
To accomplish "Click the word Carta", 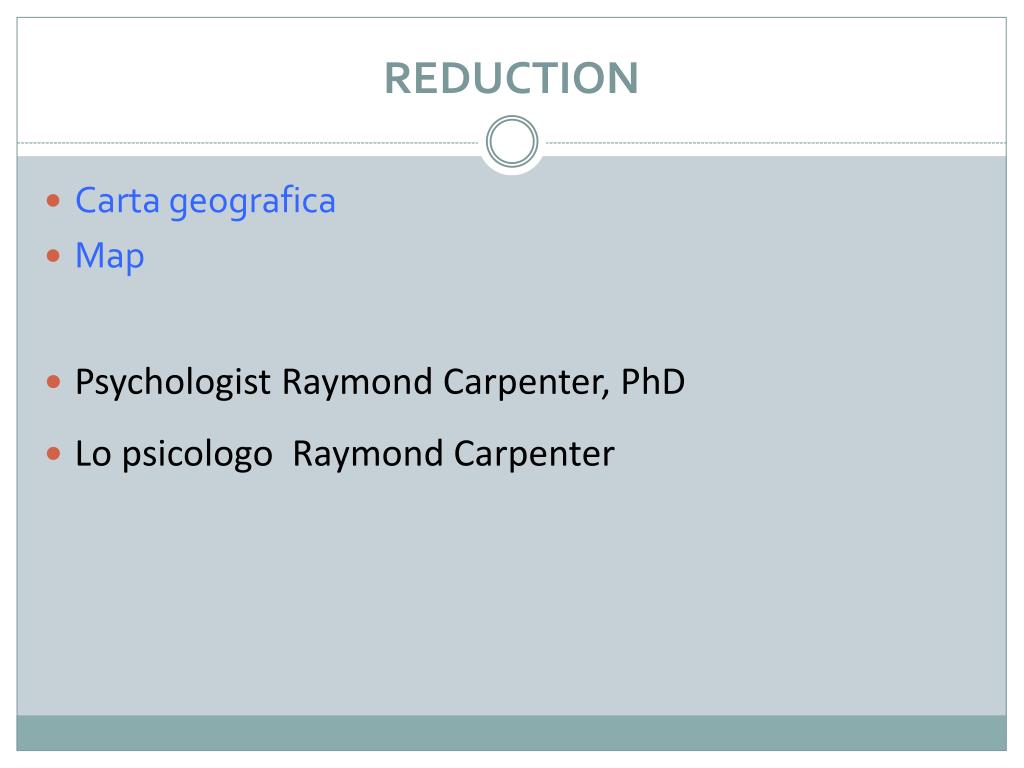I will tap(118, 200).
